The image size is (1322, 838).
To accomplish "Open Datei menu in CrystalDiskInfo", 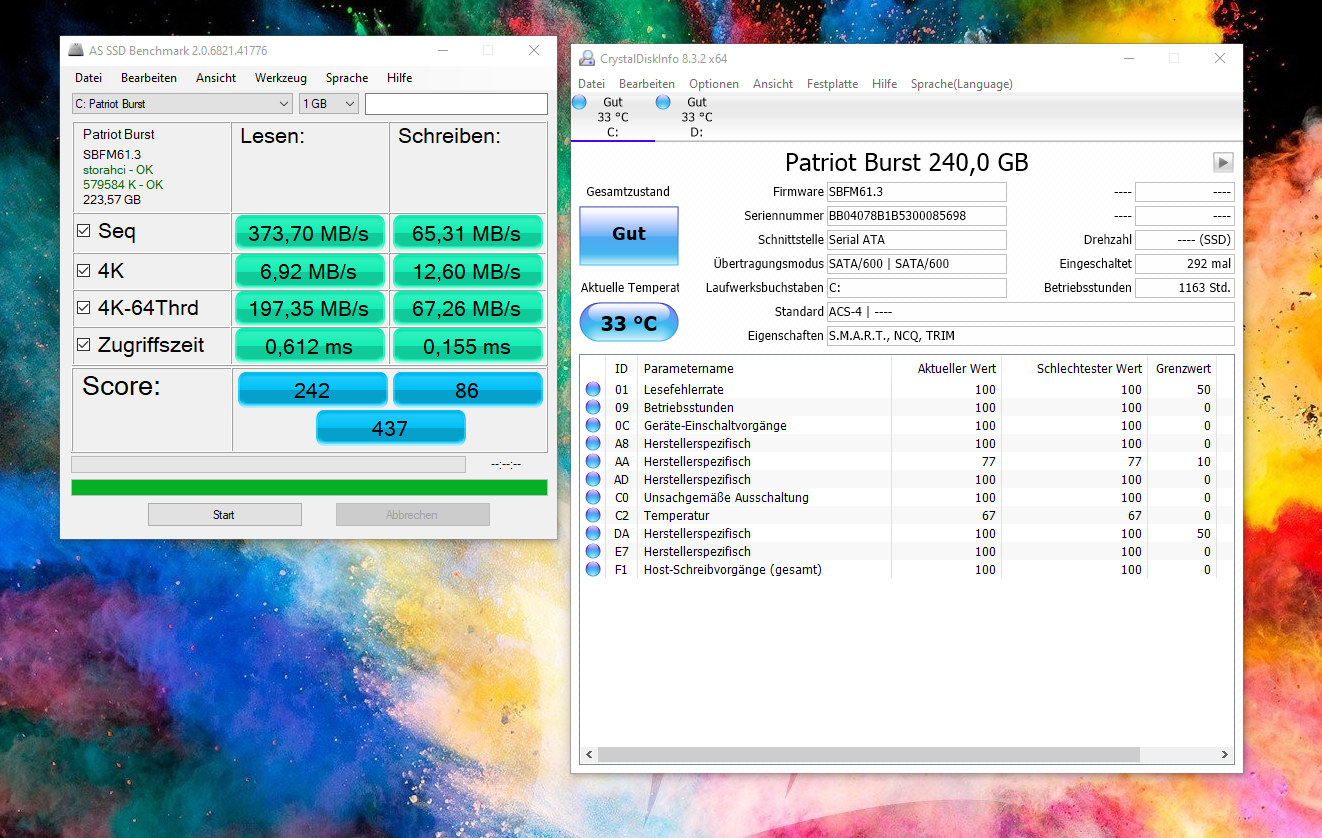I will point(591,84).
